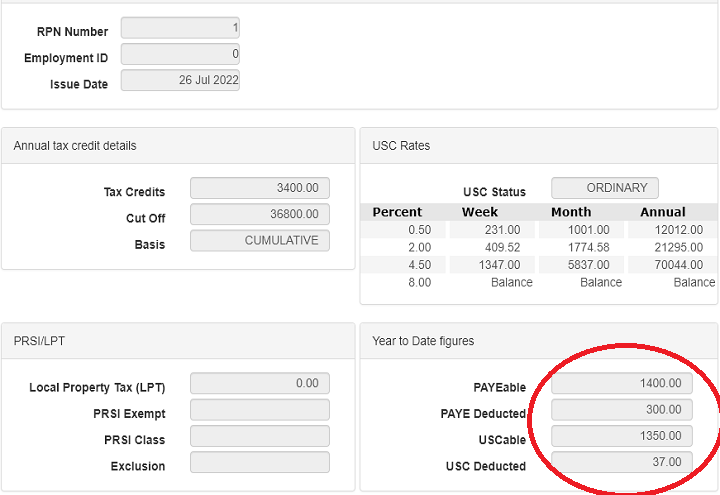Click the USCable label
This screenshot has width=720, height=495.
click(502, 440)
